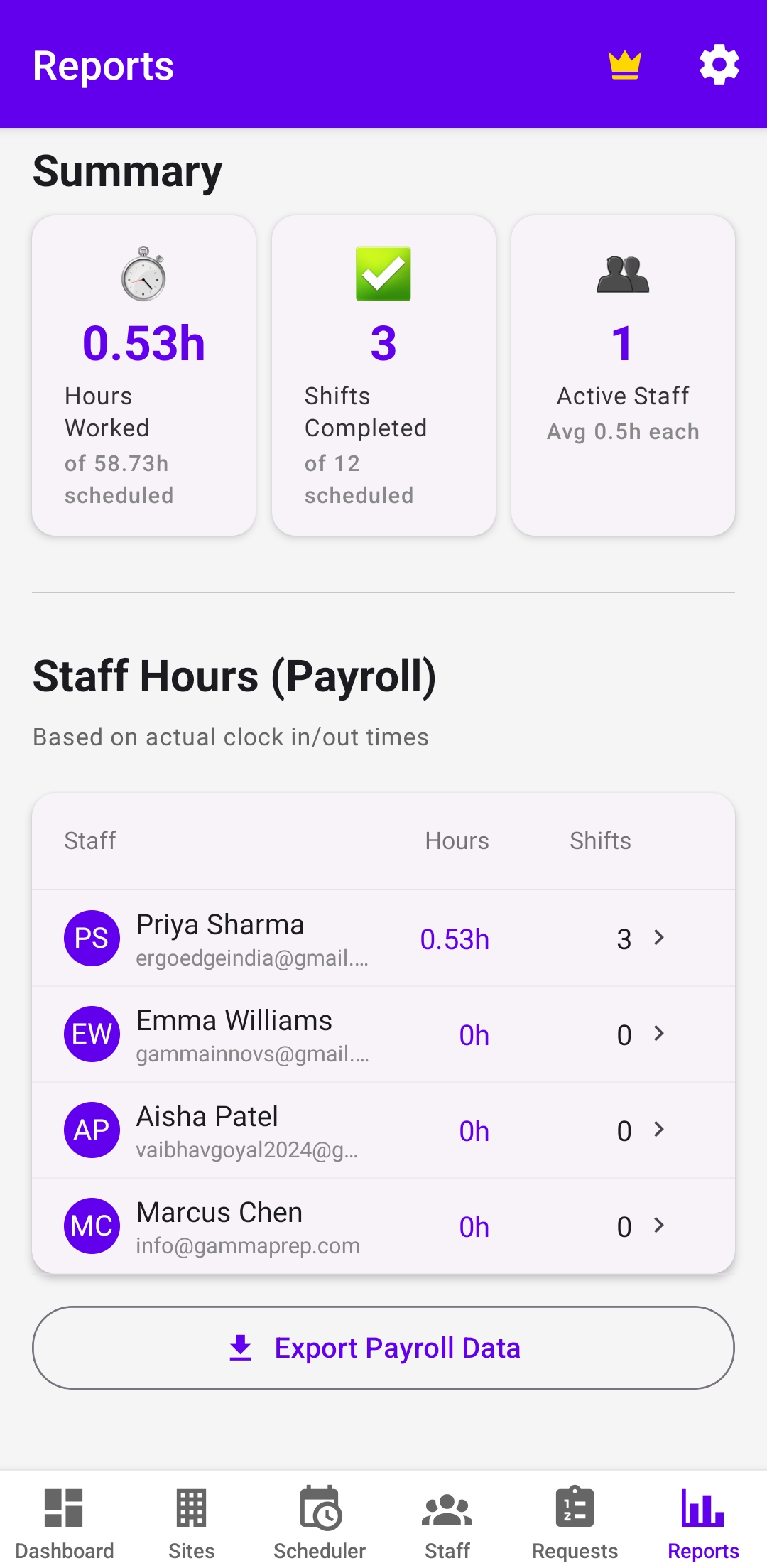Open the Sites tab
Viewport: 767px width, 1568px height.
192,1522
